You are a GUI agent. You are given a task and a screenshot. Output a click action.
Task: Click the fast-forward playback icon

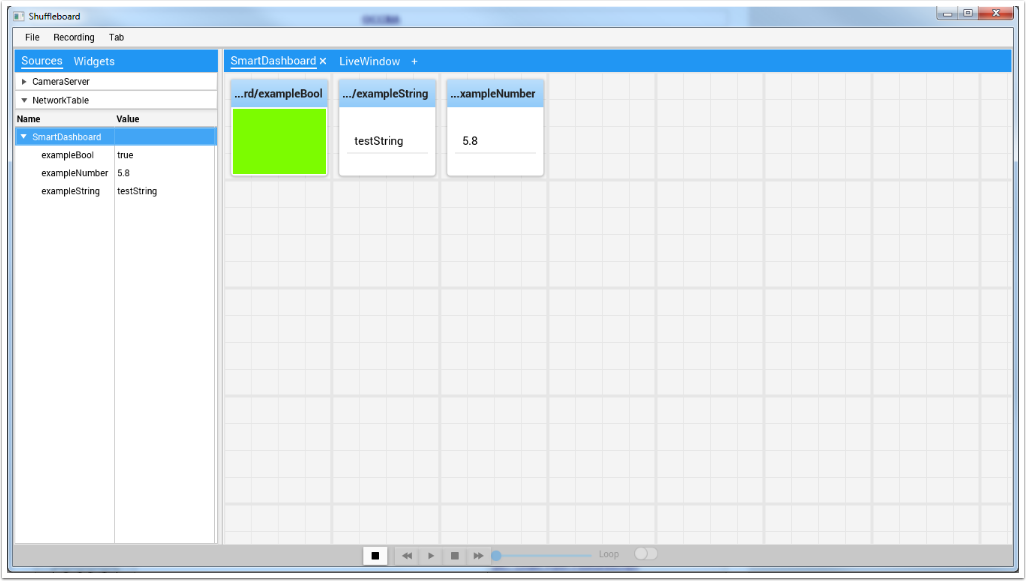pyautogui.click(x=478, y=555)
